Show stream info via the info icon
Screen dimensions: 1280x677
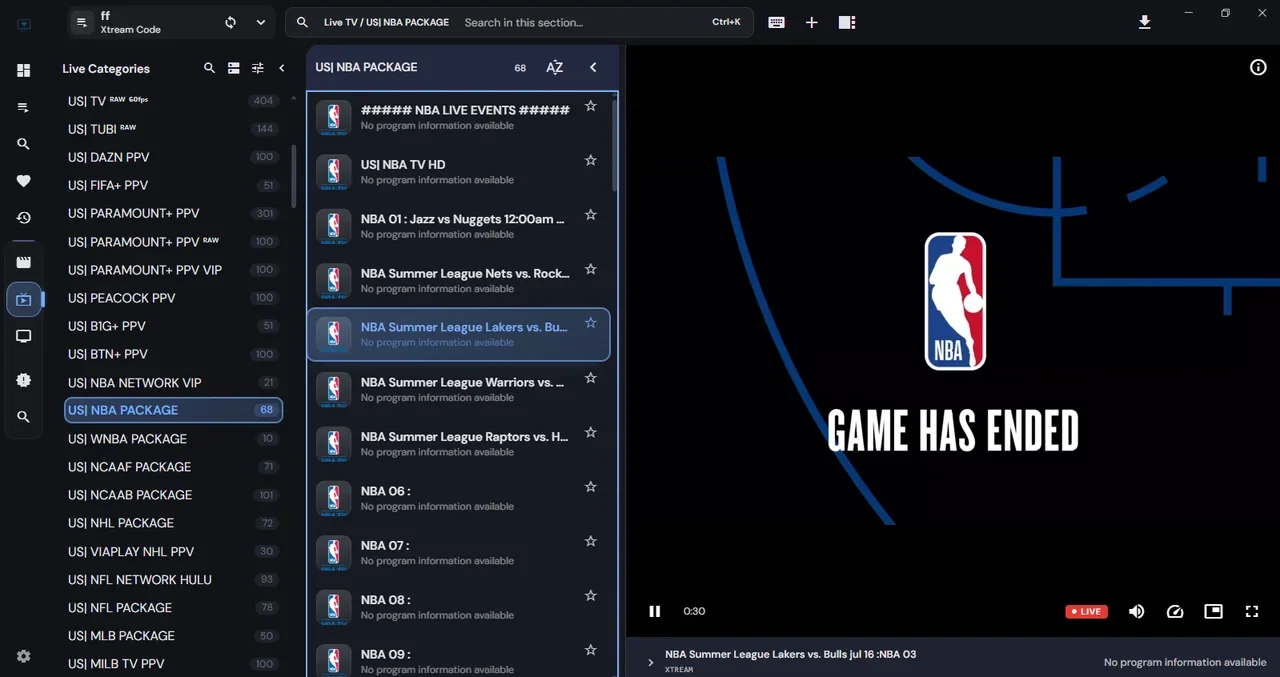coord(1258,67)
